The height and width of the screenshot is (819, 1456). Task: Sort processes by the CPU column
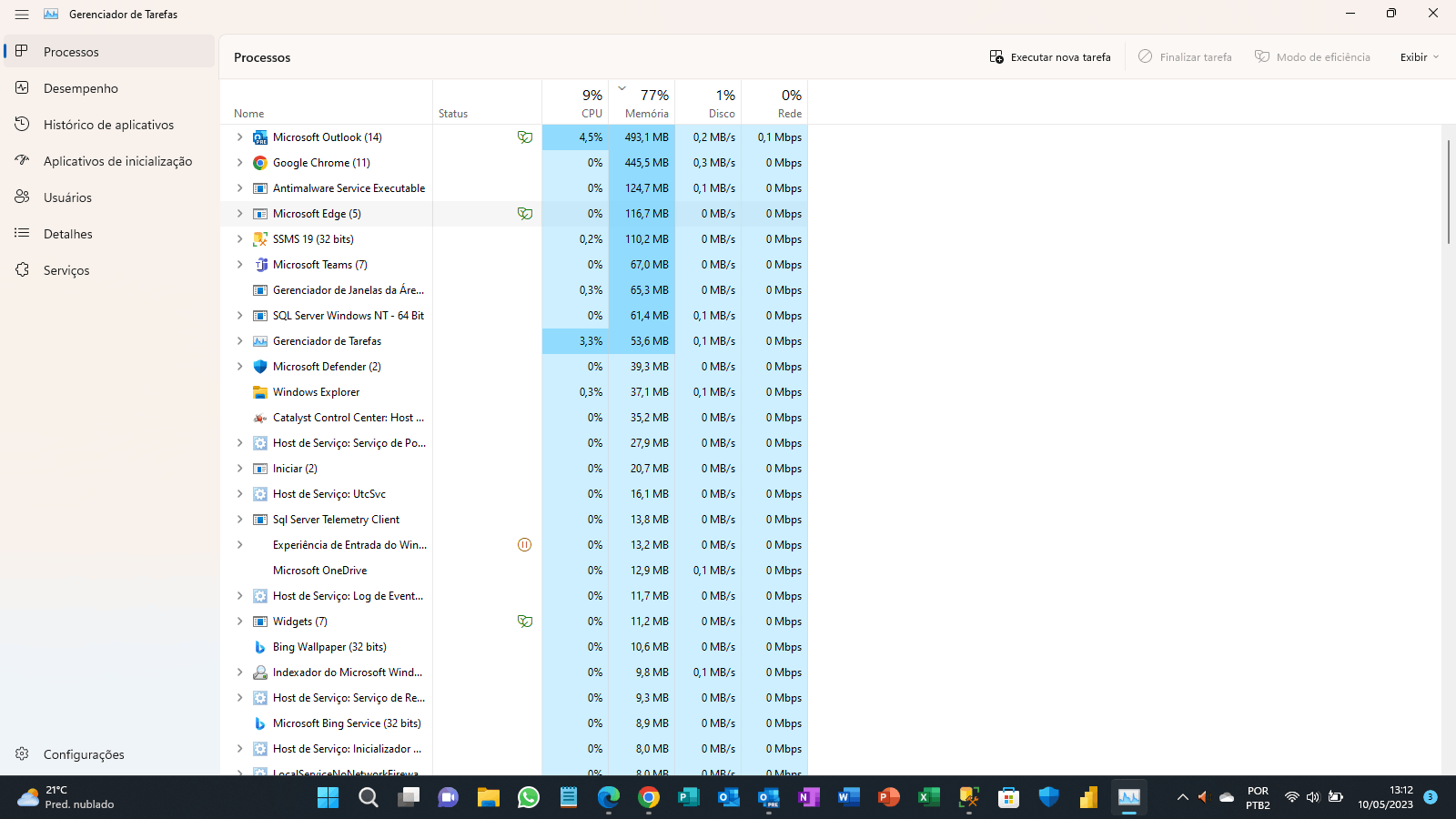point(575,102)
